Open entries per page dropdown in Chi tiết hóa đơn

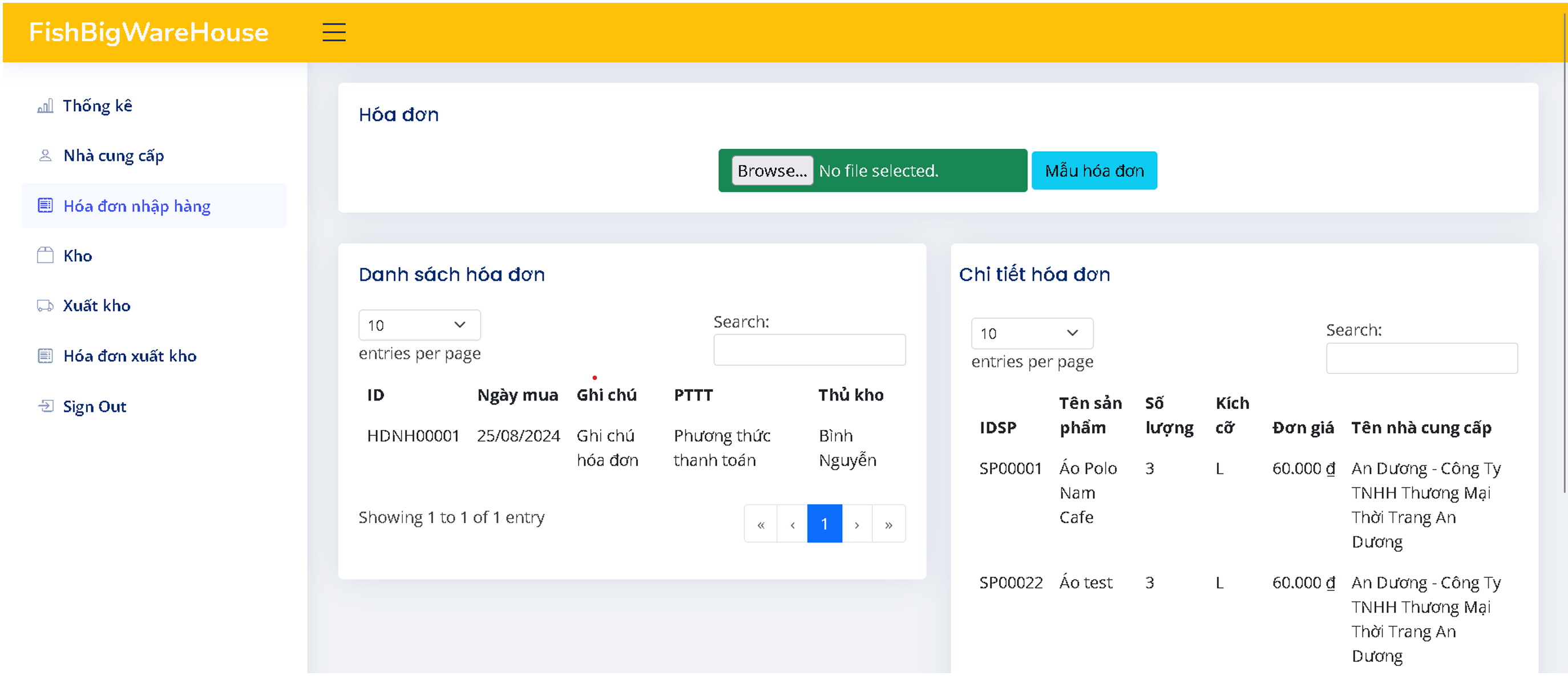[1032, 334]
